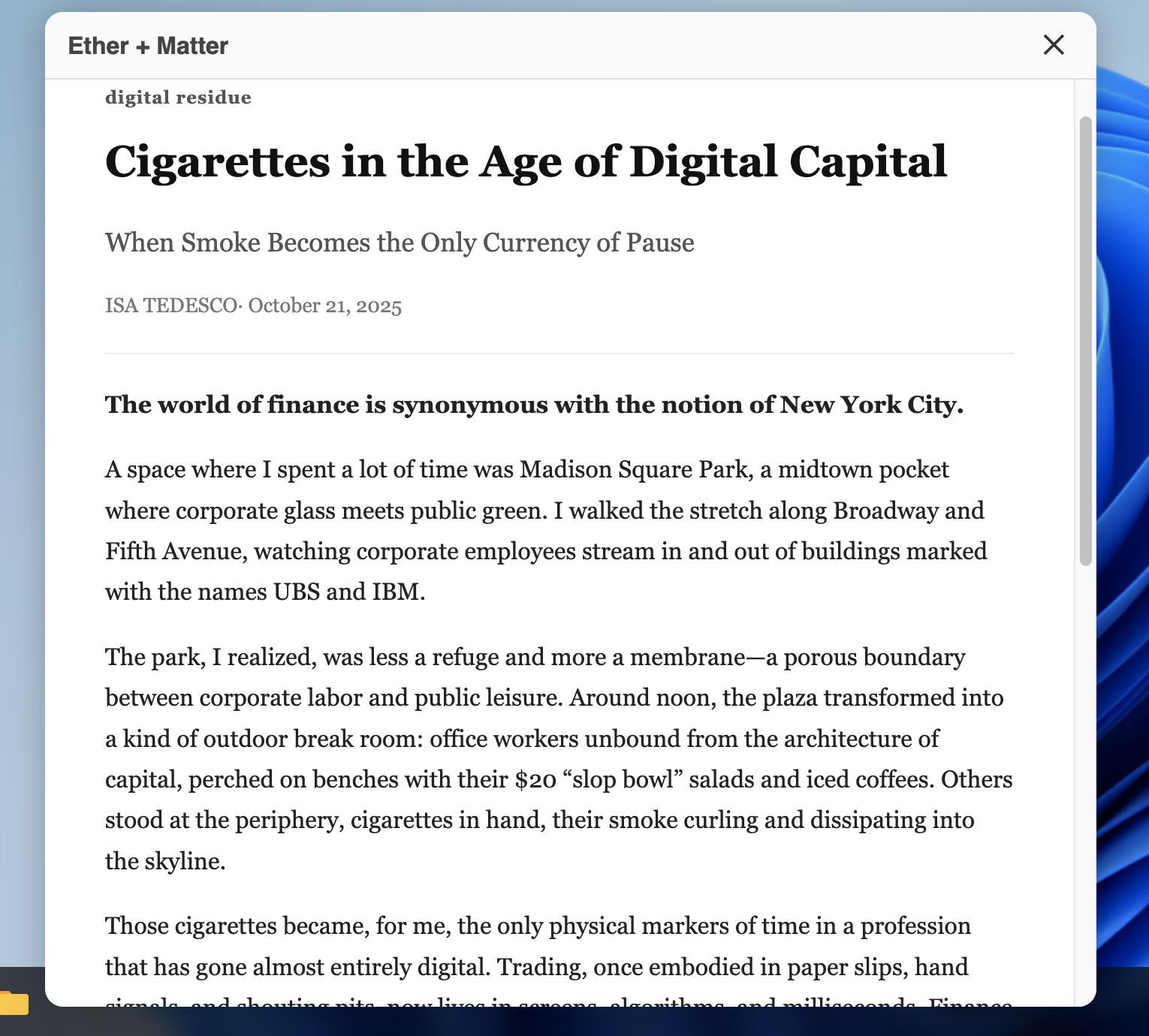This screenshot has width=1149, height=1036.
Task: Select the 'digital residue' category label
Action: pyautogui.click(x=178, y=98)
